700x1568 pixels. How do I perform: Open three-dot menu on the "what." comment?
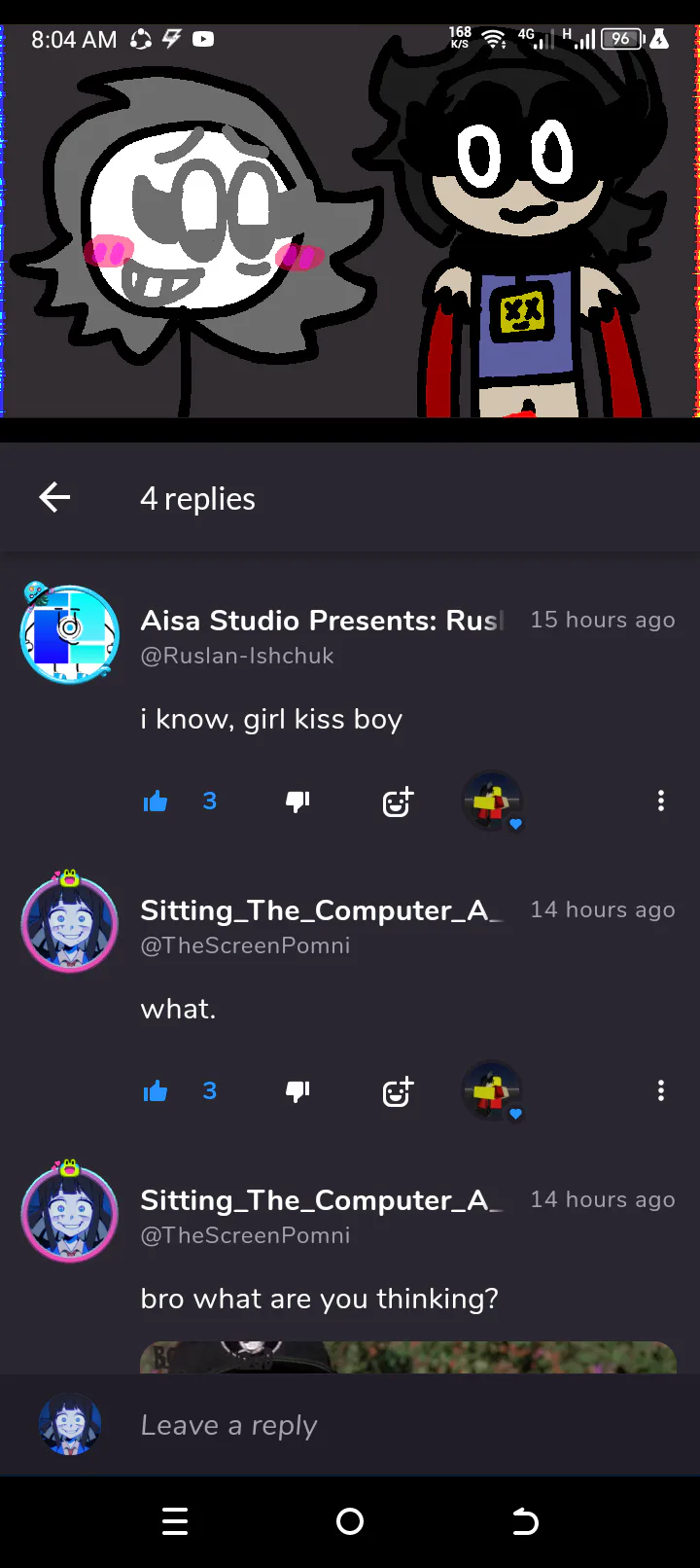pos(661,1090)
